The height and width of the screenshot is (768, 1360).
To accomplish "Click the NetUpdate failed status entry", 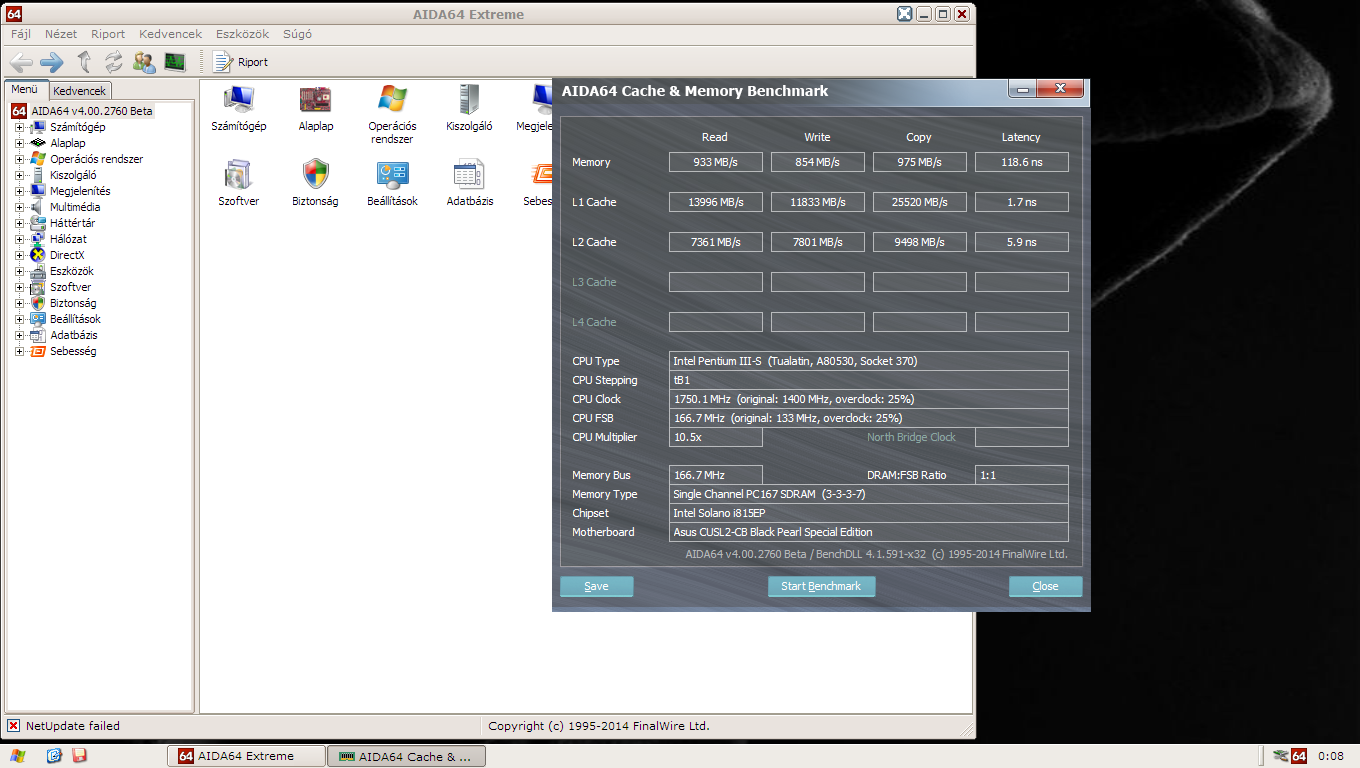I will pos(64,726).
